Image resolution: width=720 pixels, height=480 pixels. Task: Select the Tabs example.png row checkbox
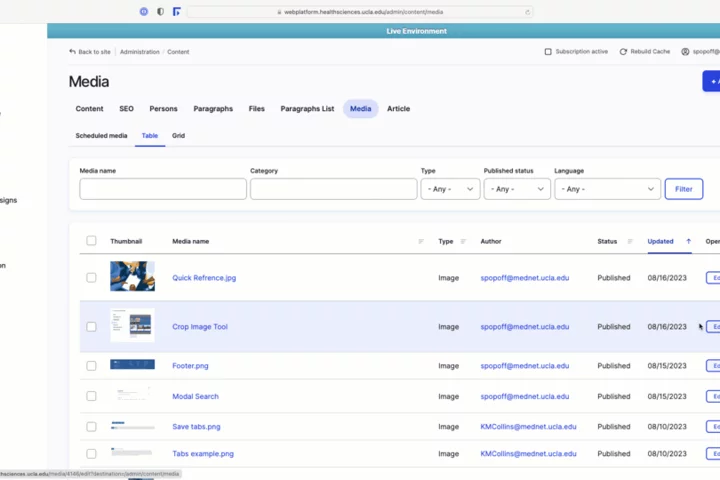click(x=91, y=453)
